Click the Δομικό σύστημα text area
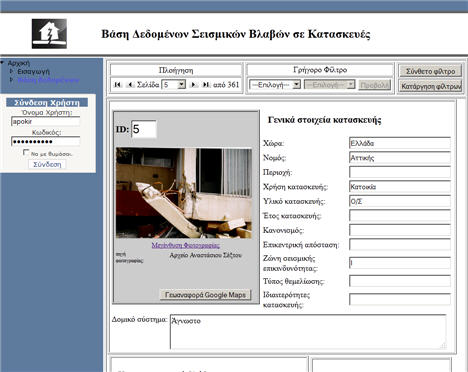This screenshot has width=468, height=372. pyautogui.click(x=308, y=332)
